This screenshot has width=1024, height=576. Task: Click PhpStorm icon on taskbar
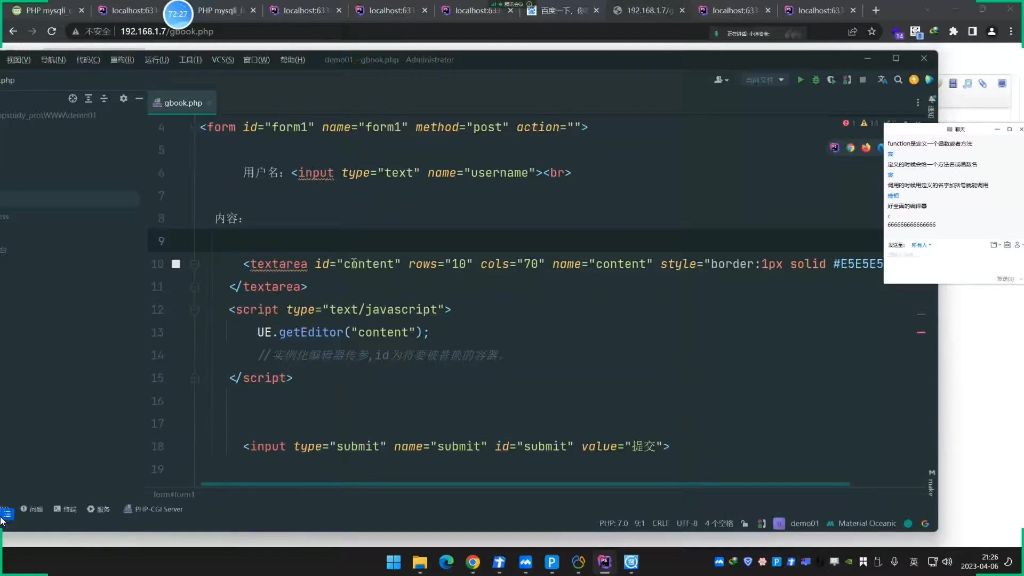pyautogui.click(x=605, y=562)
